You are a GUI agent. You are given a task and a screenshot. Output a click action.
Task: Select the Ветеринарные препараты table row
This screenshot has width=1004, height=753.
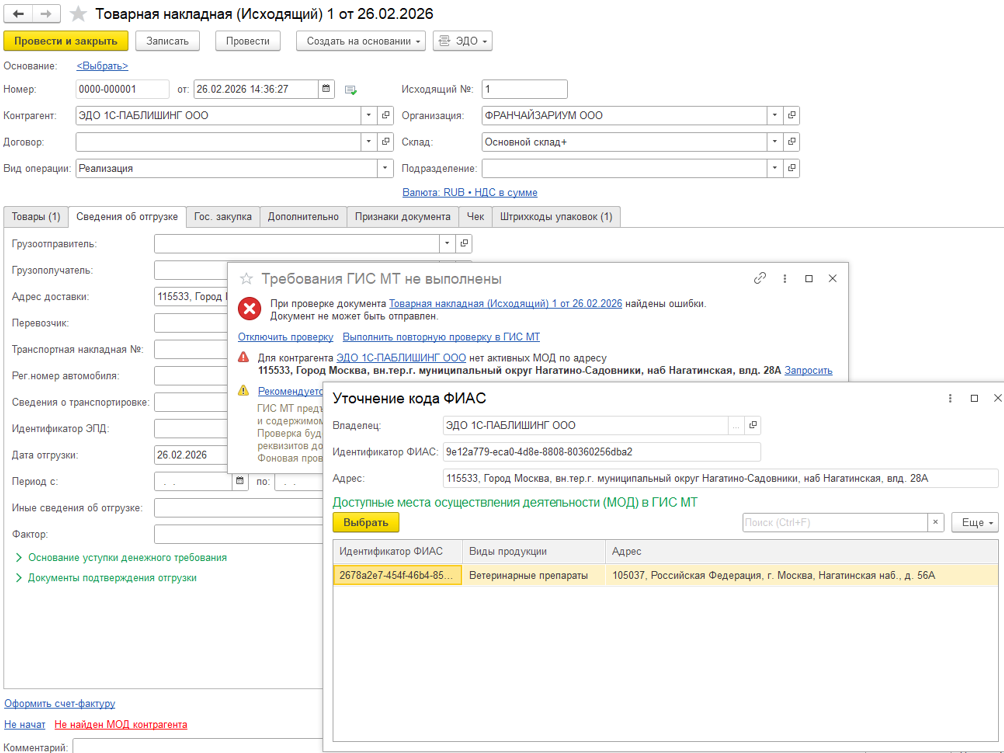(529, 575)
